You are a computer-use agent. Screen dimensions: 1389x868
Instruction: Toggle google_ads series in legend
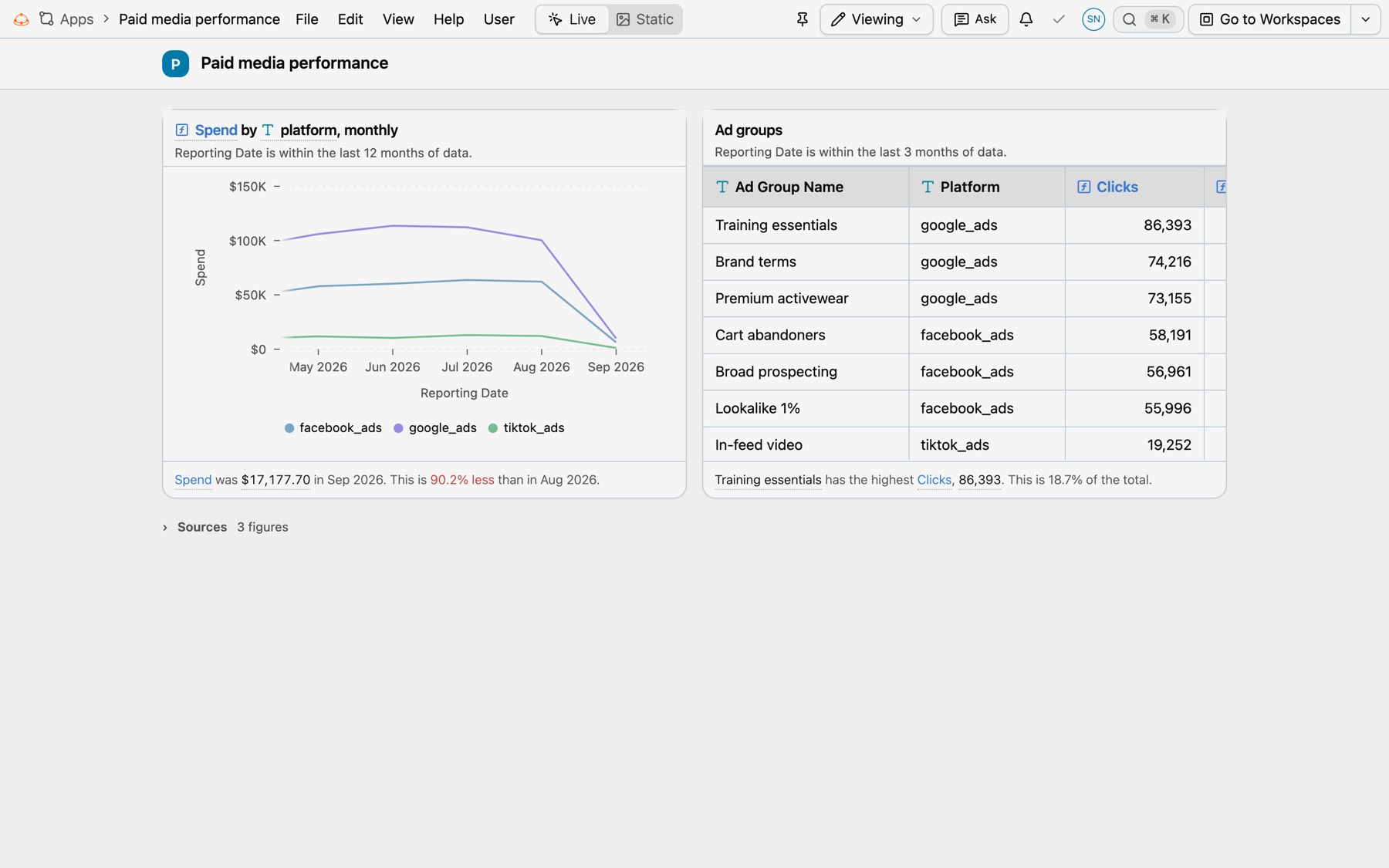[435, 428]
